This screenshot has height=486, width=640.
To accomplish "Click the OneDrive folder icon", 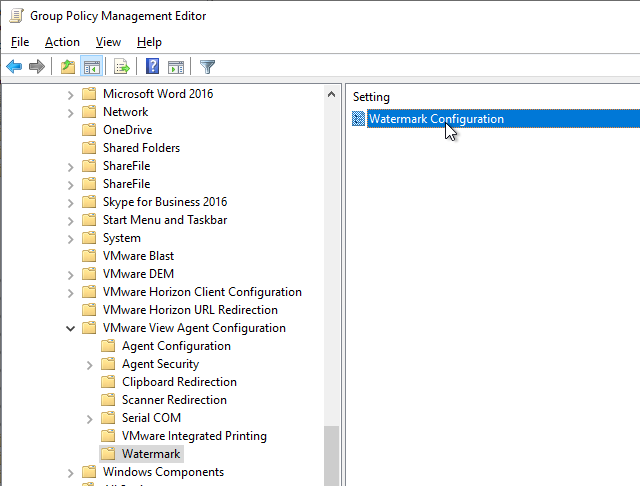I will [89, 130].
